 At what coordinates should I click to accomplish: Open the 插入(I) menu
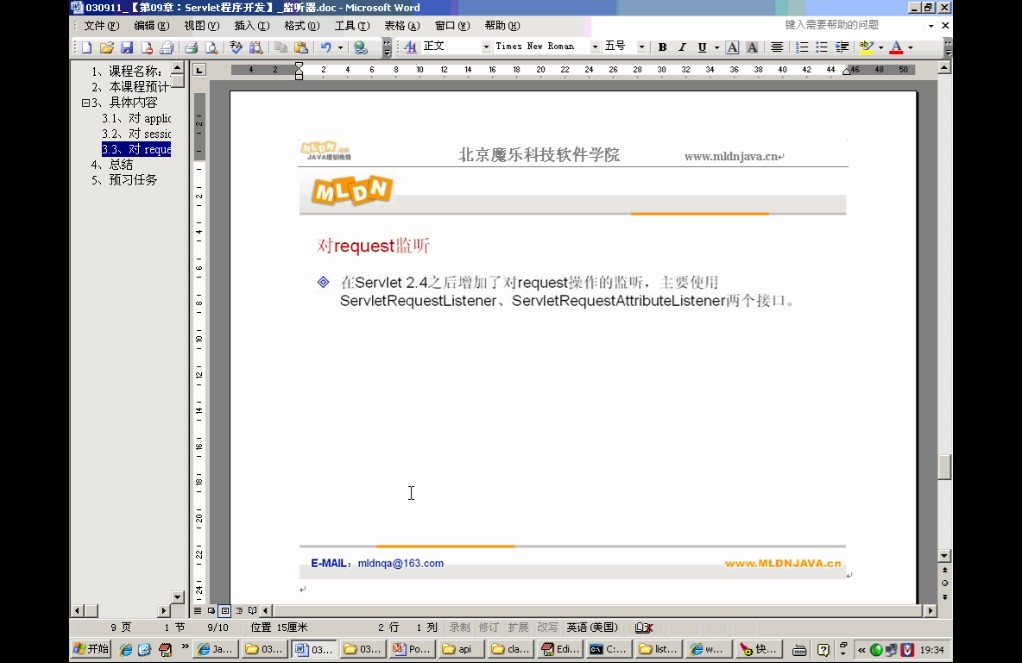click(x=252, y=25)
